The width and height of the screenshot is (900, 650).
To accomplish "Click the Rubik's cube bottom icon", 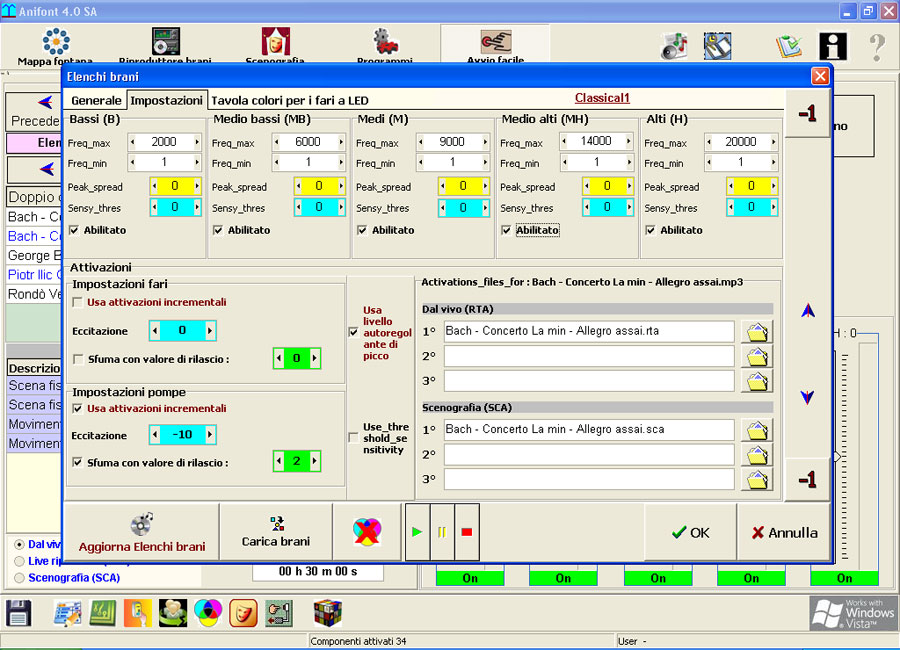I will [328, 613].
